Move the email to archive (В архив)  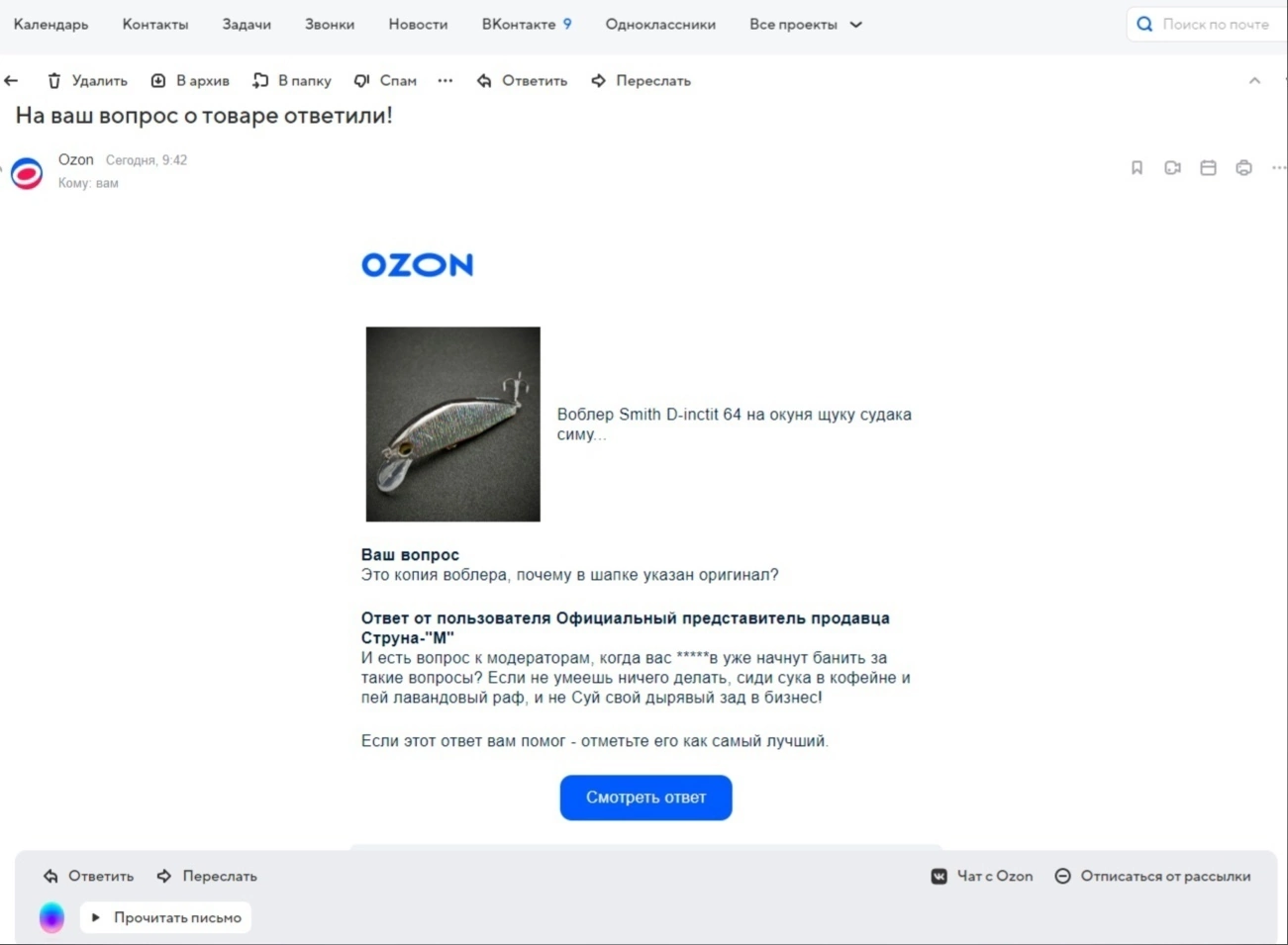189,81
